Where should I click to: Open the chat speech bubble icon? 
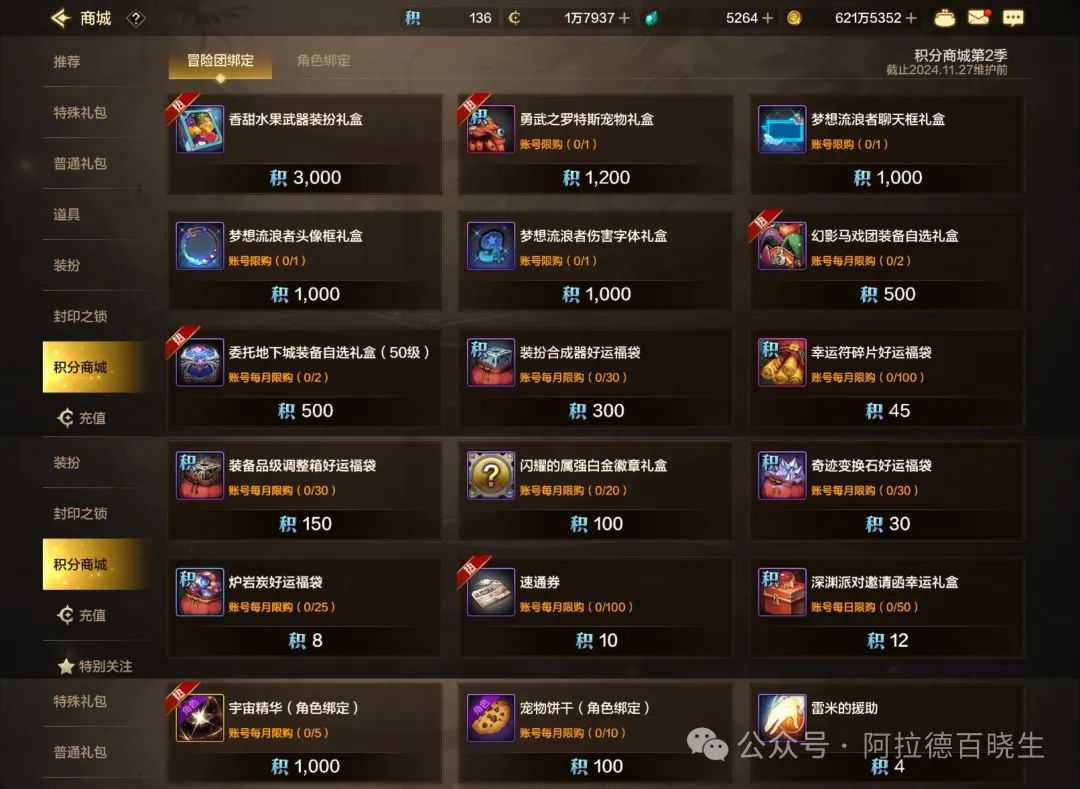coord(1012,18)
